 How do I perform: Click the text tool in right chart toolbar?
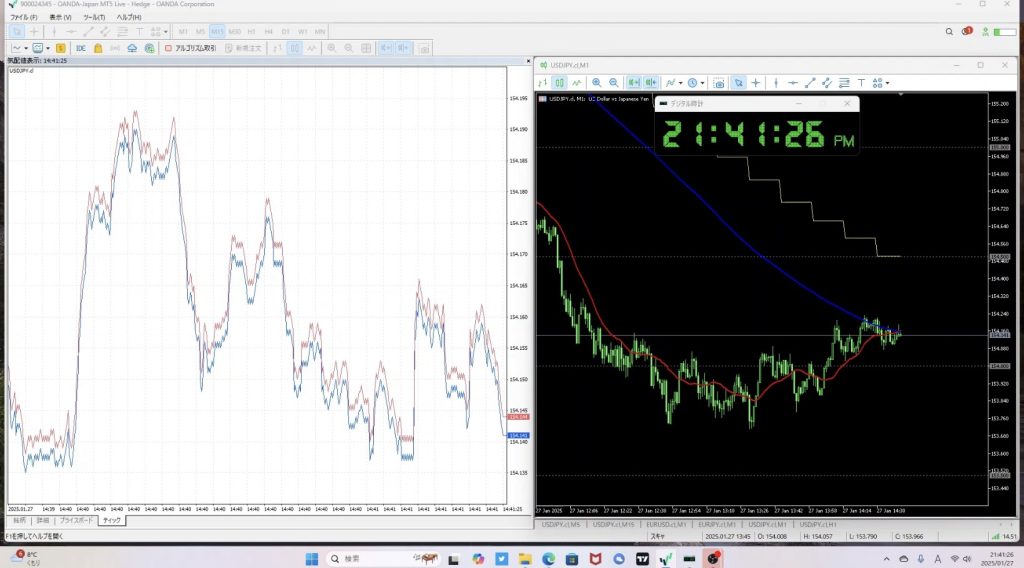(861, 83)
